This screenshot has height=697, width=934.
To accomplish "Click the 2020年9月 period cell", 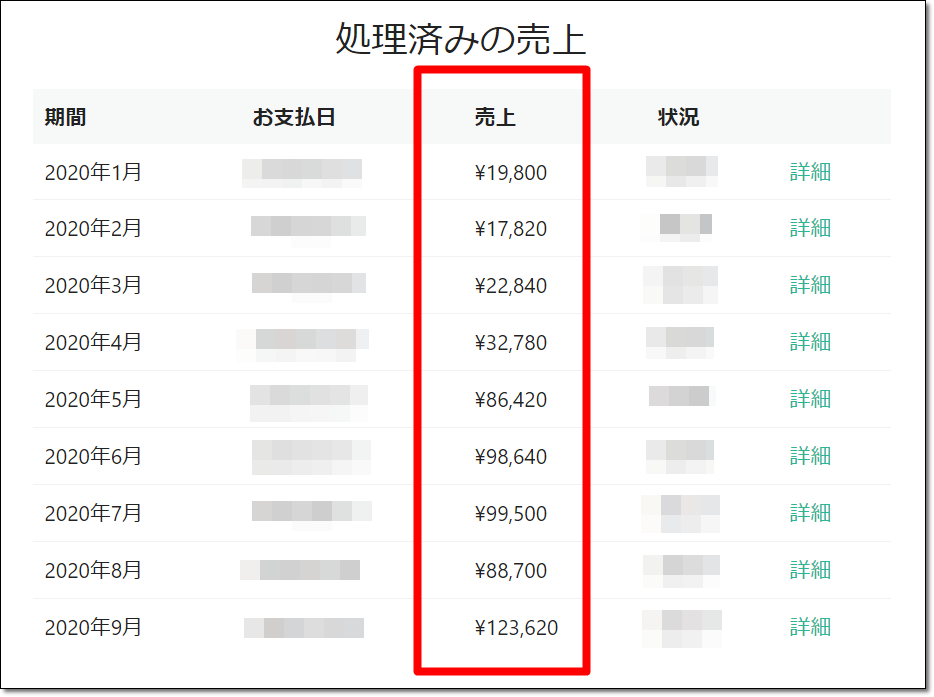I will (x=93, y=628).
